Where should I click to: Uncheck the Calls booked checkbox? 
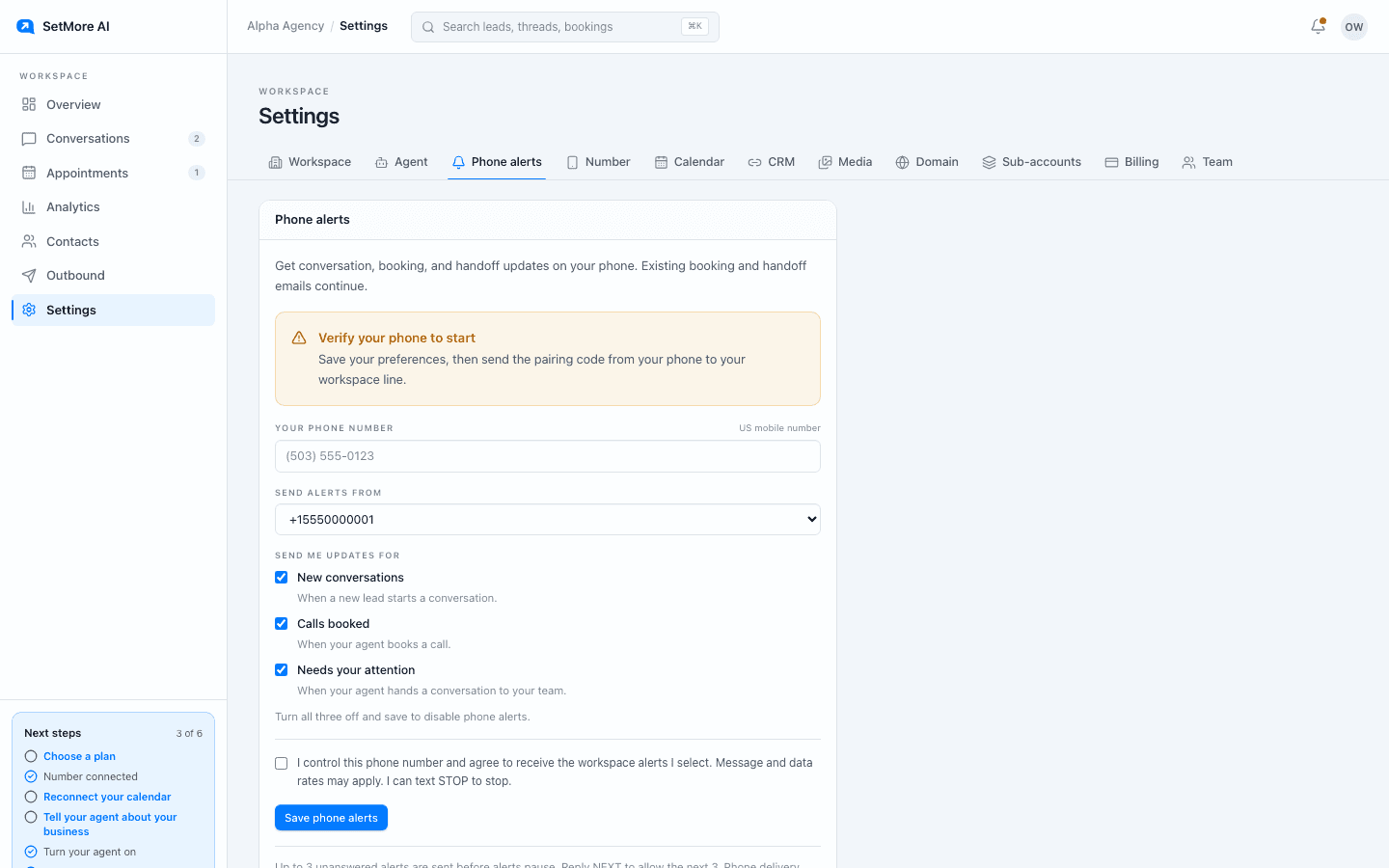(282, 624)
